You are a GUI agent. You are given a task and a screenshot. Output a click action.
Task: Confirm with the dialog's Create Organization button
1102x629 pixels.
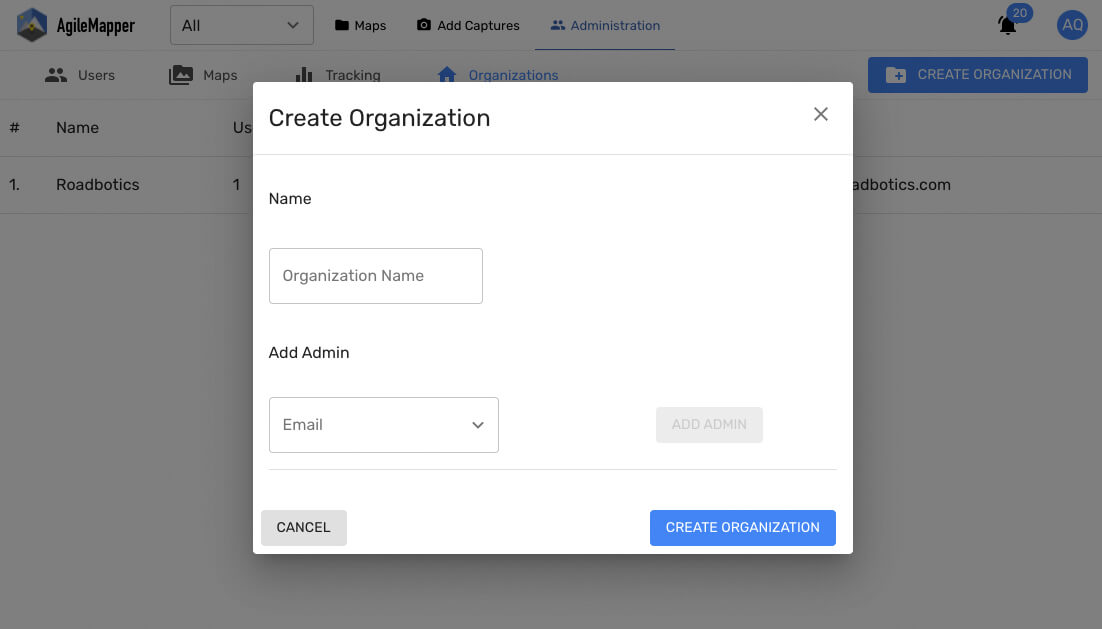pyautogui.click(x=743, y=528)
